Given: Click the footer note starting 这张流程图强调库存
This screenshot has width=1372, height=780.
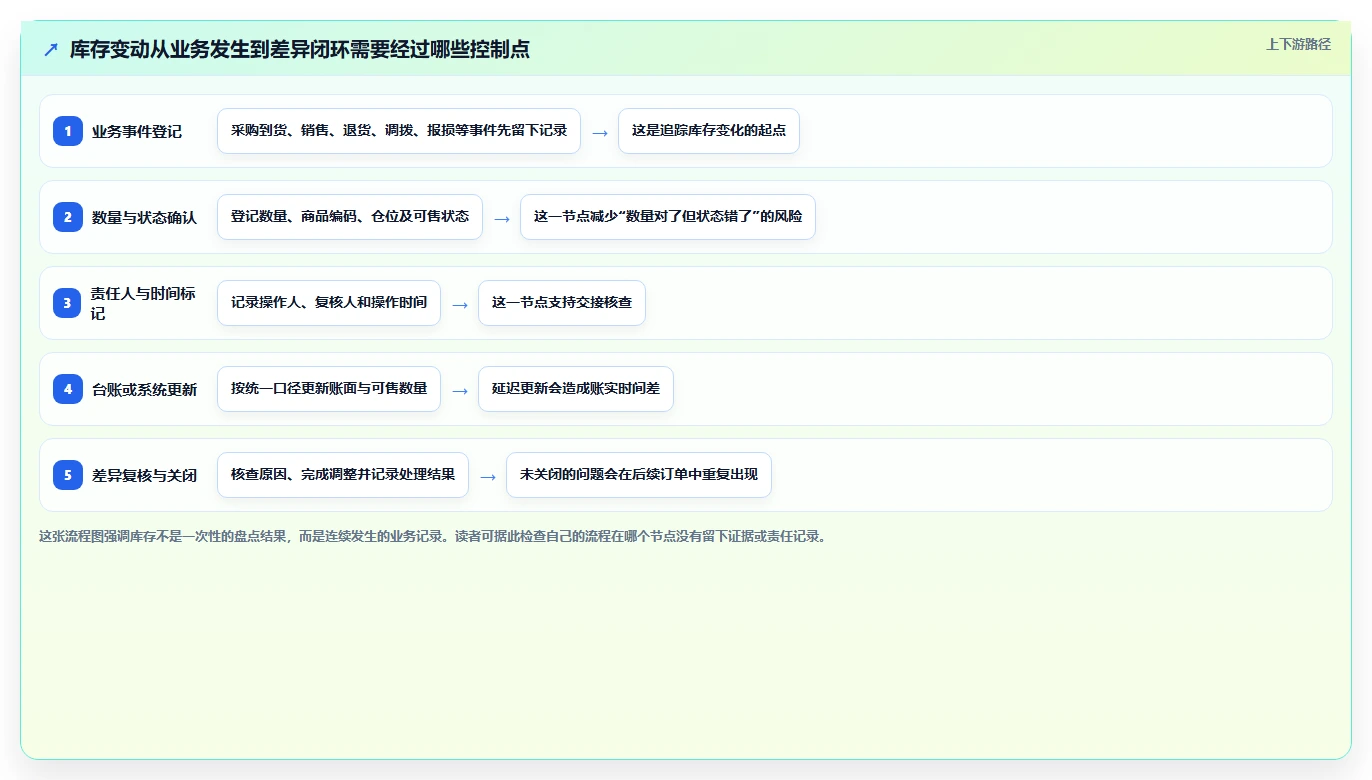Looking at the screenshot, I should [433, 536].
